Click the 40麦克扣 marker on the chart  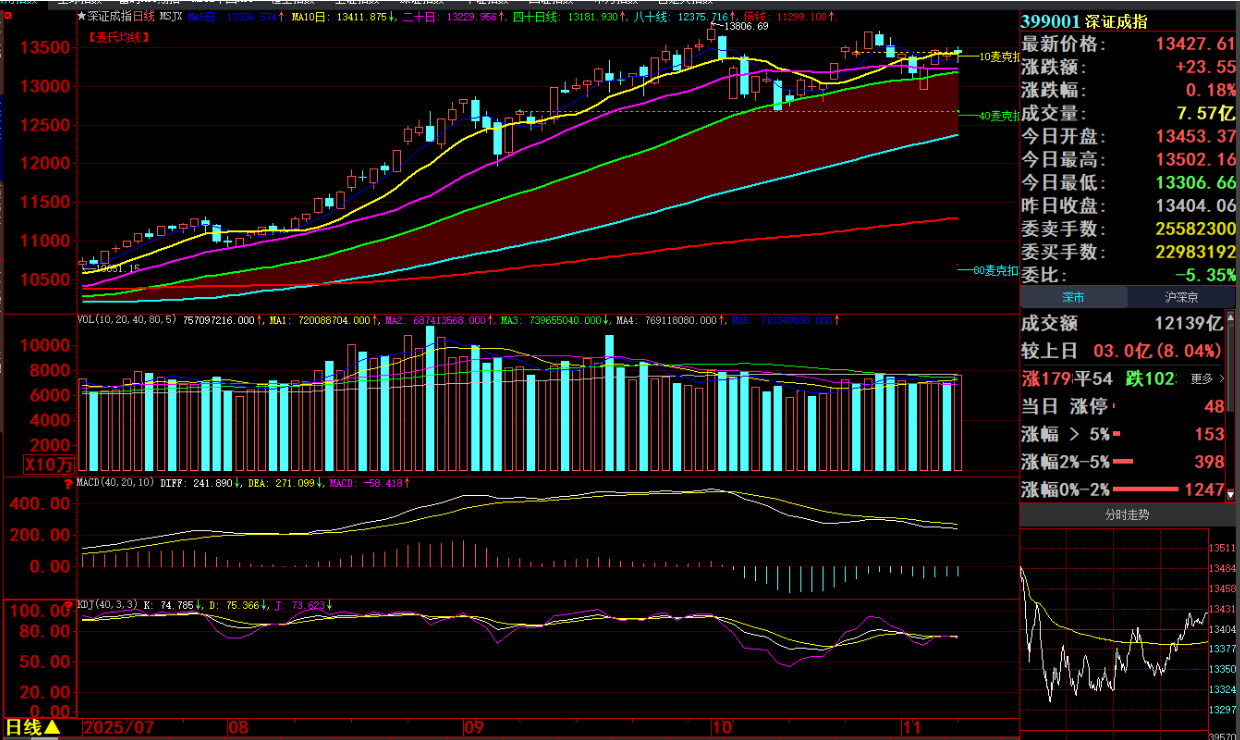pyautogui.click(x=997, y=116)
